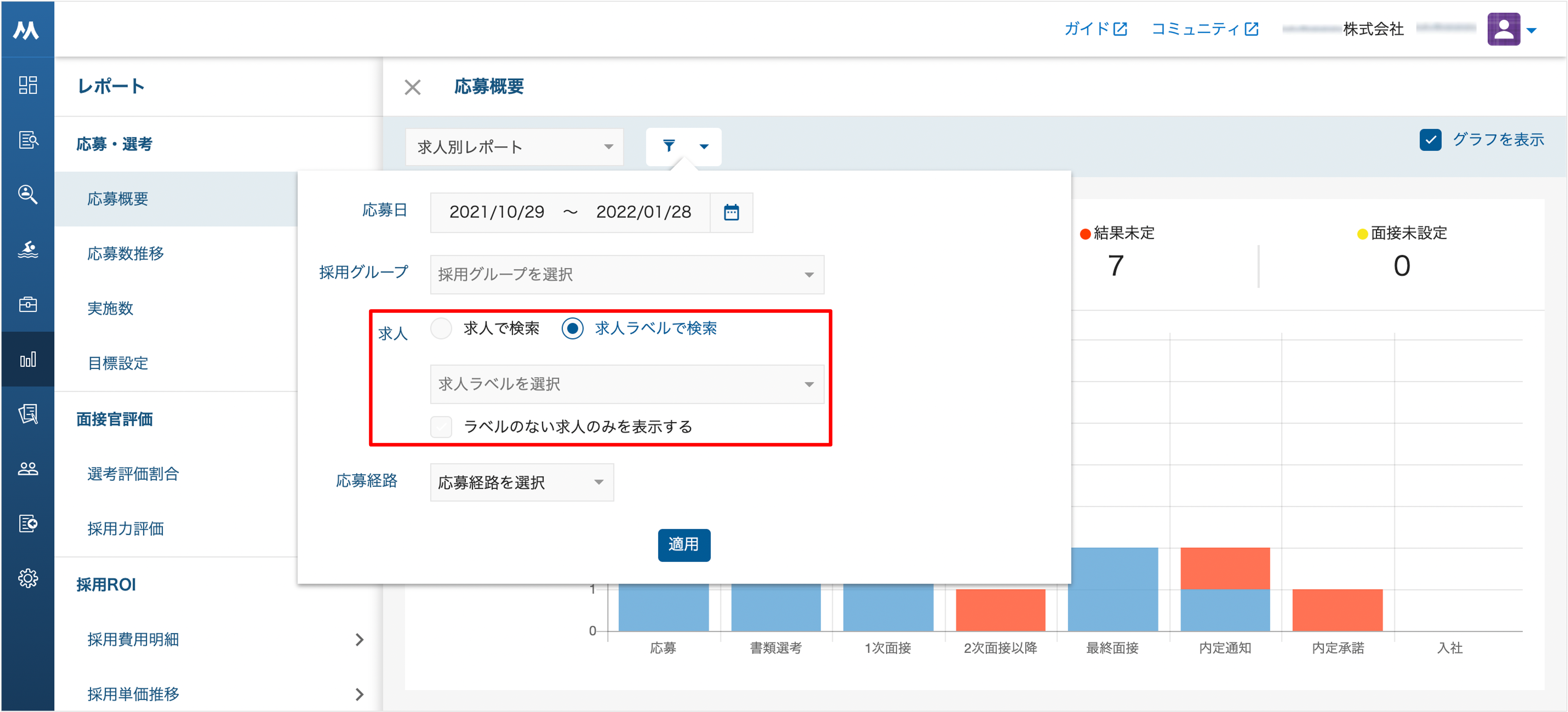
Task: Expand the user account menu arrow
Action: (x=1531, y=30)
